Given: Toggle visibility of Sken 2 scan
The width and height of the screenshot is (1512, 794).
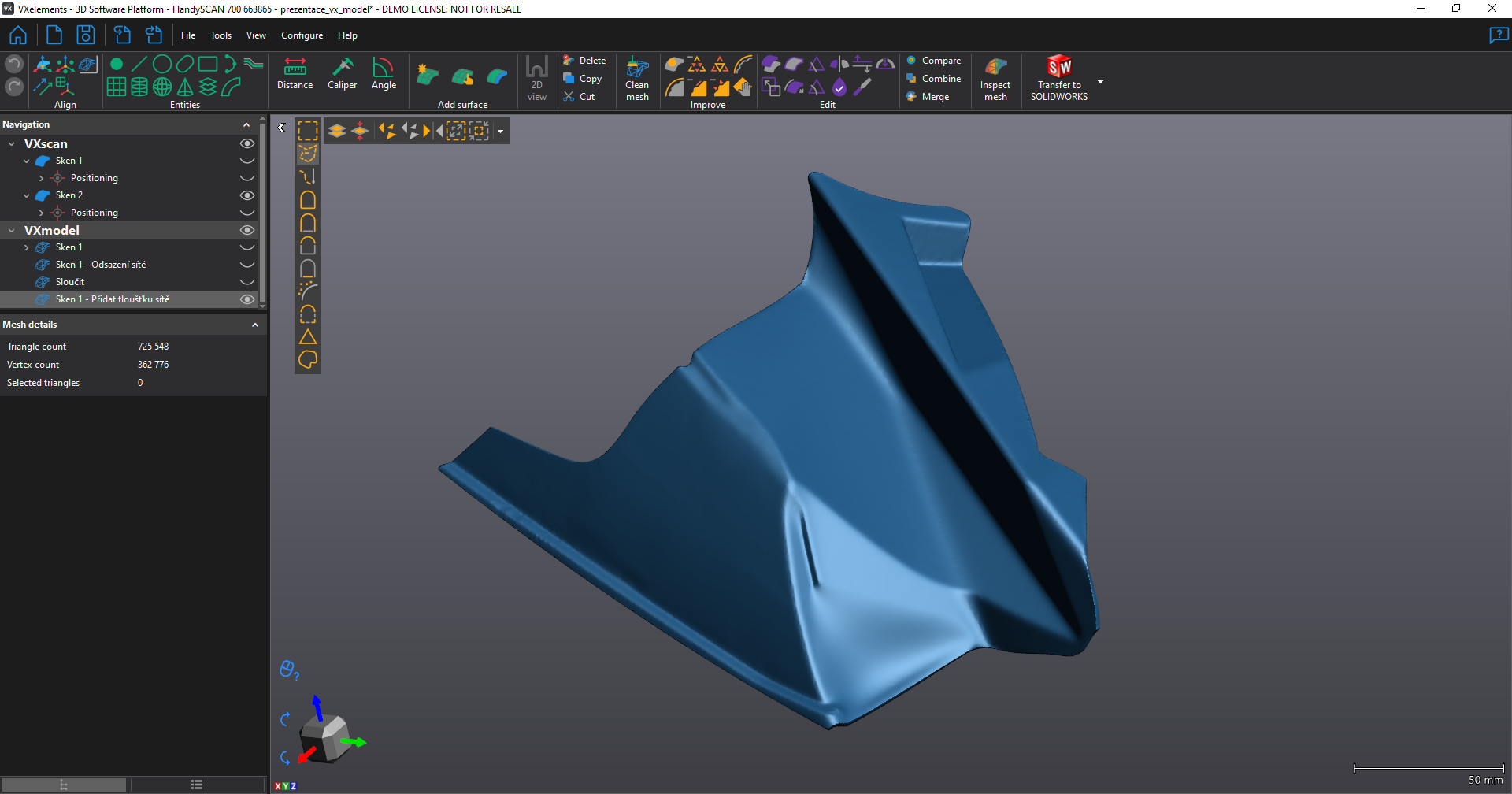Looking at the screenshot, I should 247,195.
